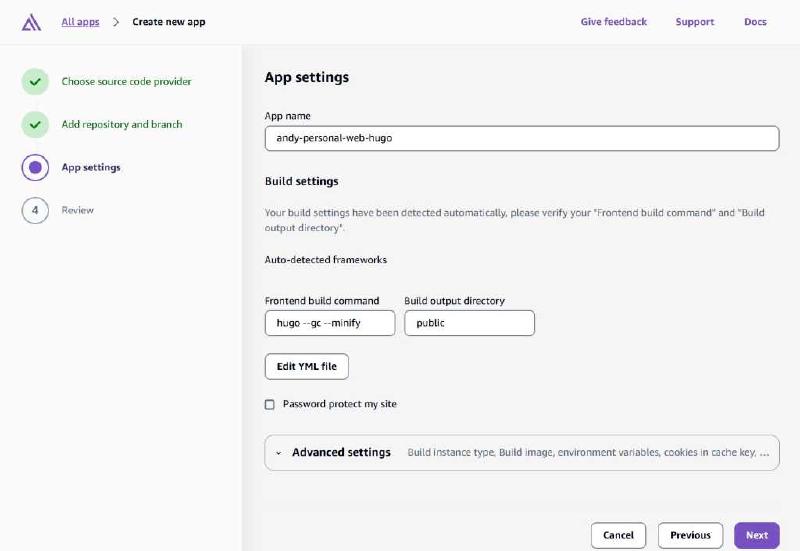Open the All apps breadcrumb link

tap(80, 22)
